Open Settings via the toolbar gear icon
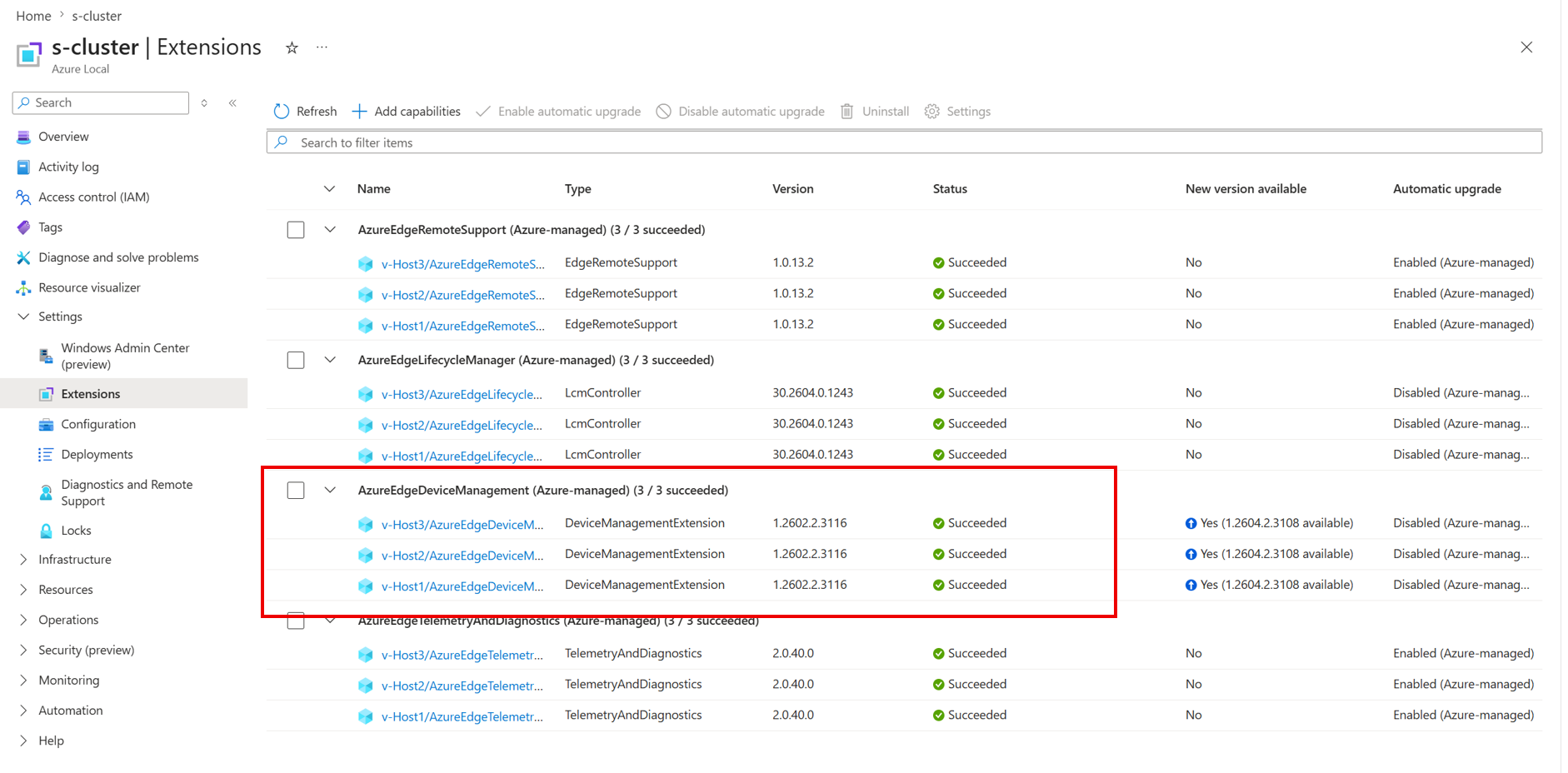Screen dimensions: 1568x773 (932, 112)
